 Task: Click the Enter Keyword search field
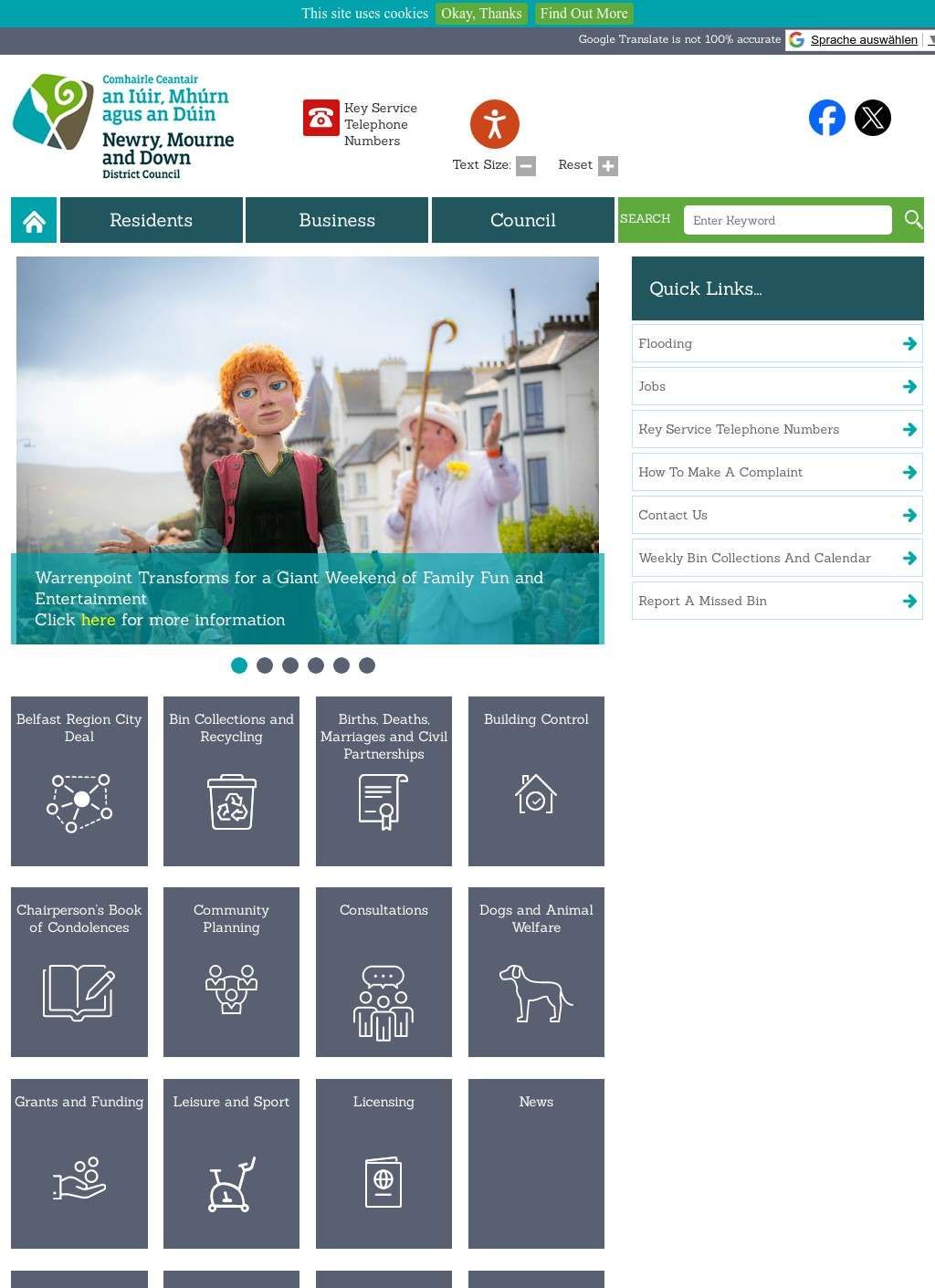coord(787,220)
